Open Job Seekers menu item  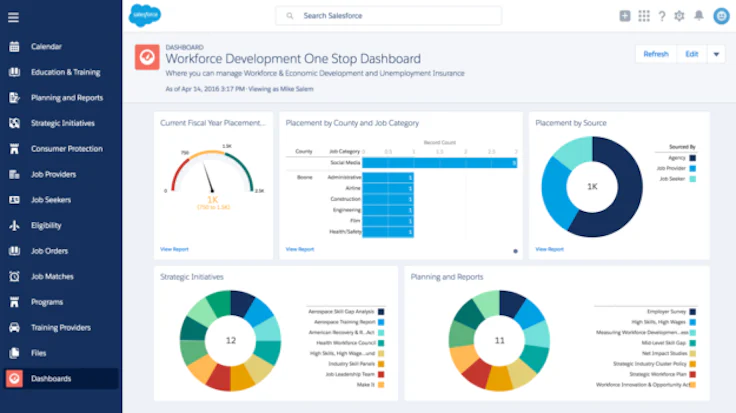click(51, 200)
